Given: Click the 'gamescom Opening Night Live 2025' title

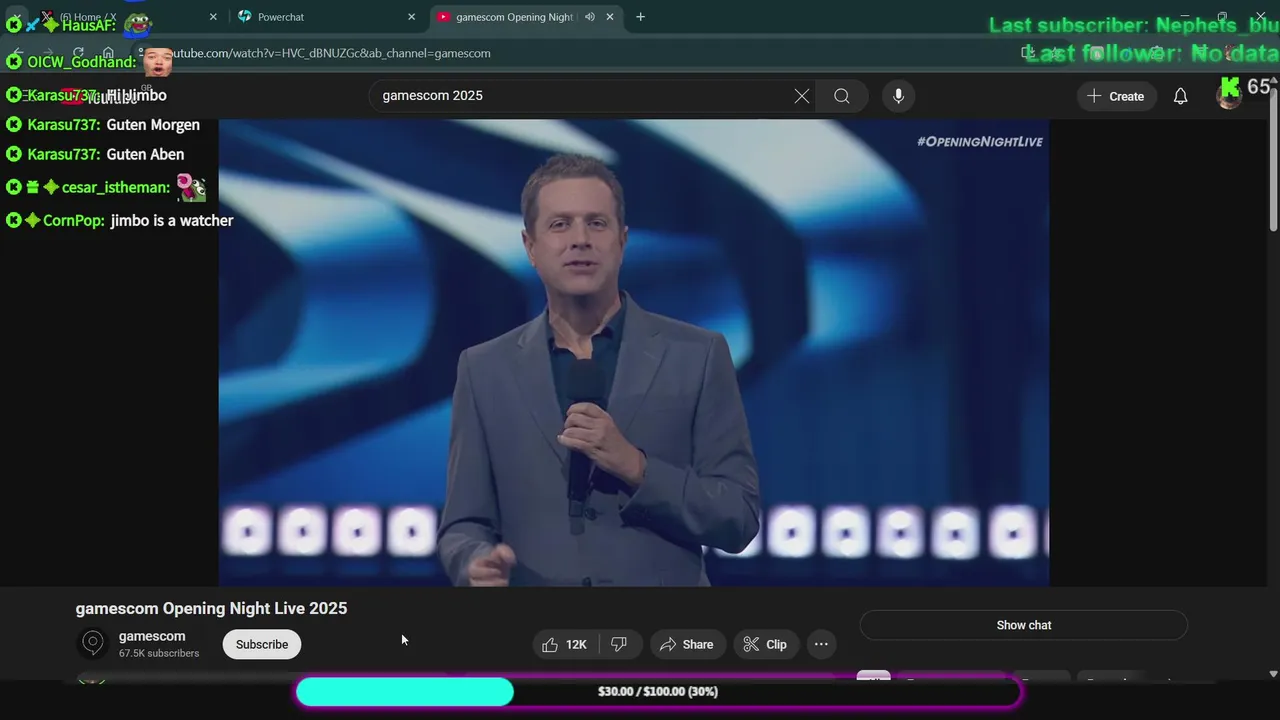Looking at the screenshot, I should (x=212, y=608).
